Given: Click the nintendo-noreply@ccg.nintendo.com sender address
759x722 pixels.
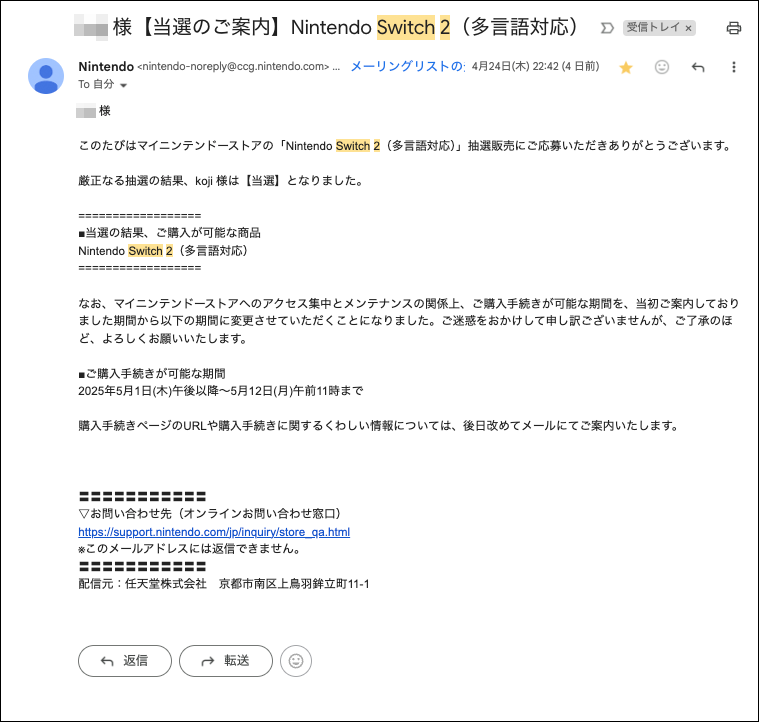Looking at the screenshot, I should 233,67.
